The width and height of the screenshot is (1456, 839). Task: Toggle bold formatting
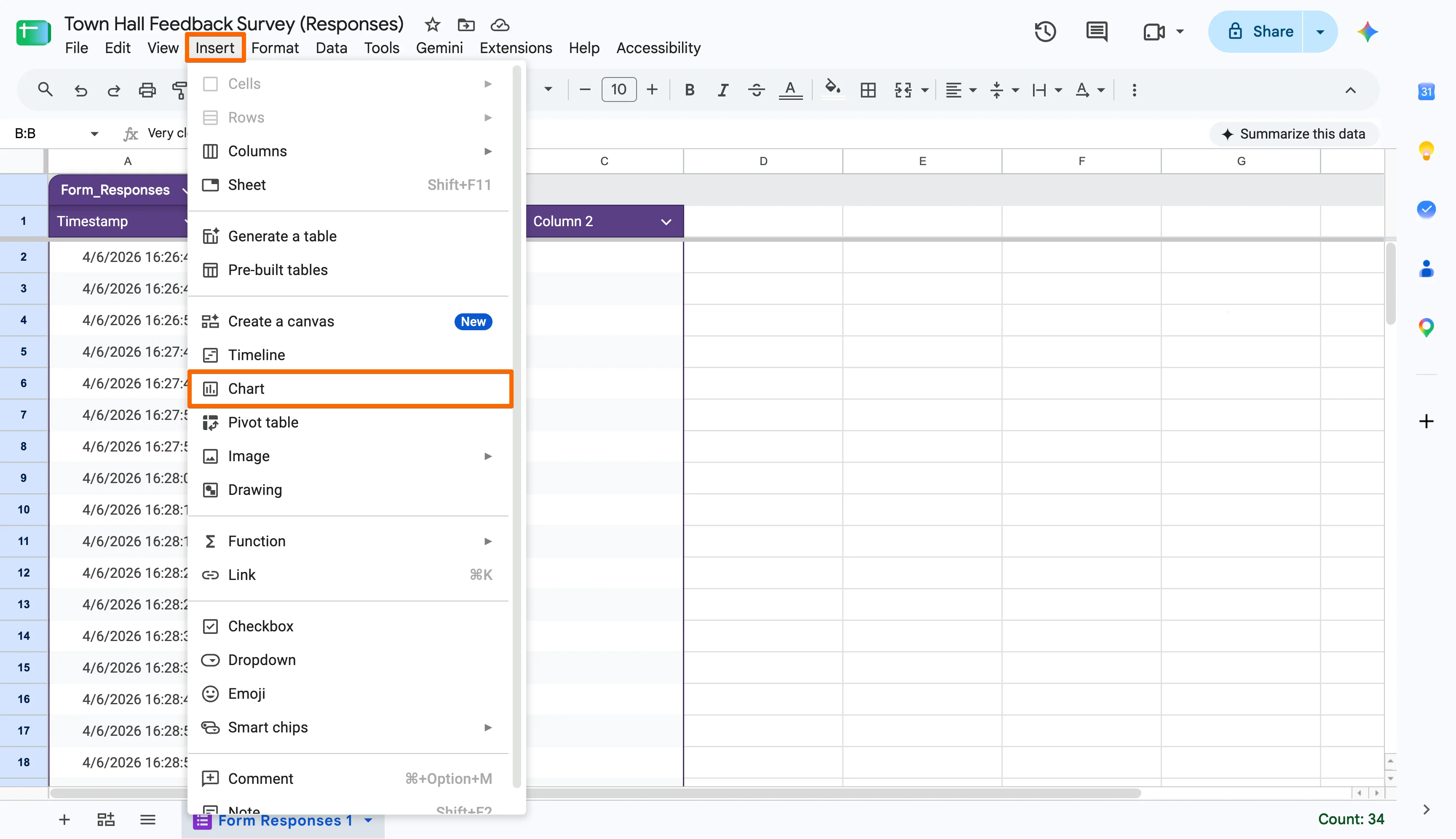click(x=689, y=90)
